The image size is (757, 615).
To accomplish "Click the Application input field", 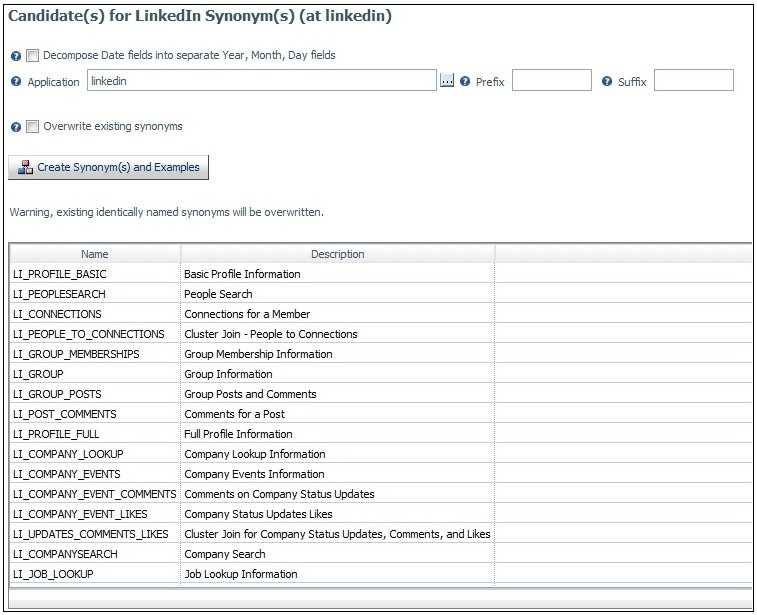I will (262, 80).
